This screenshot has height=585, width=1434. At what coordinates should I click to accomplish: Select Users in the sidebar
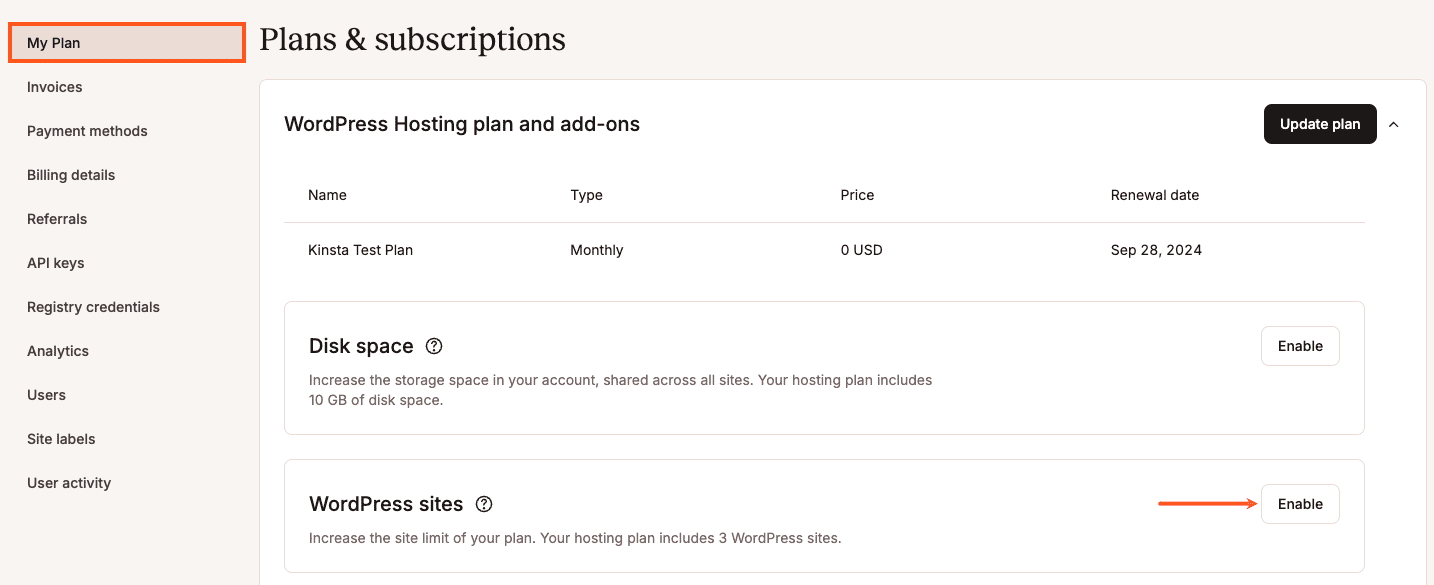click(46, 395)
